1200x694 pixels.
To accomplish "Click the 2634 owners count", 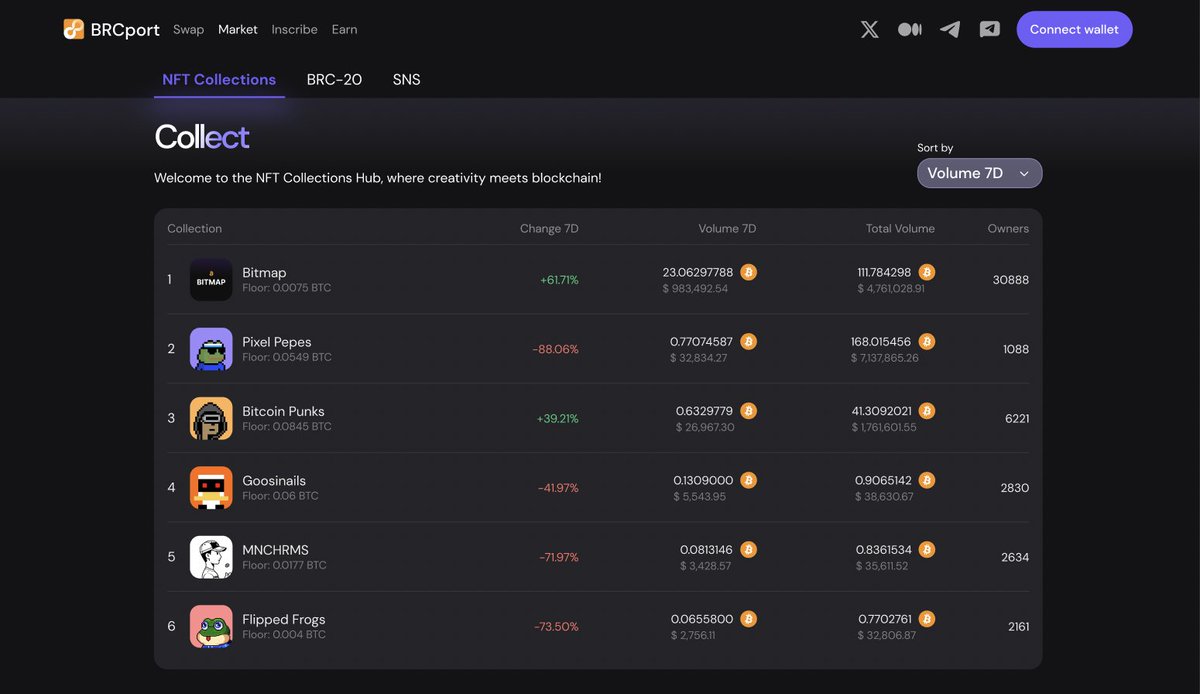I will [1015, 557].
